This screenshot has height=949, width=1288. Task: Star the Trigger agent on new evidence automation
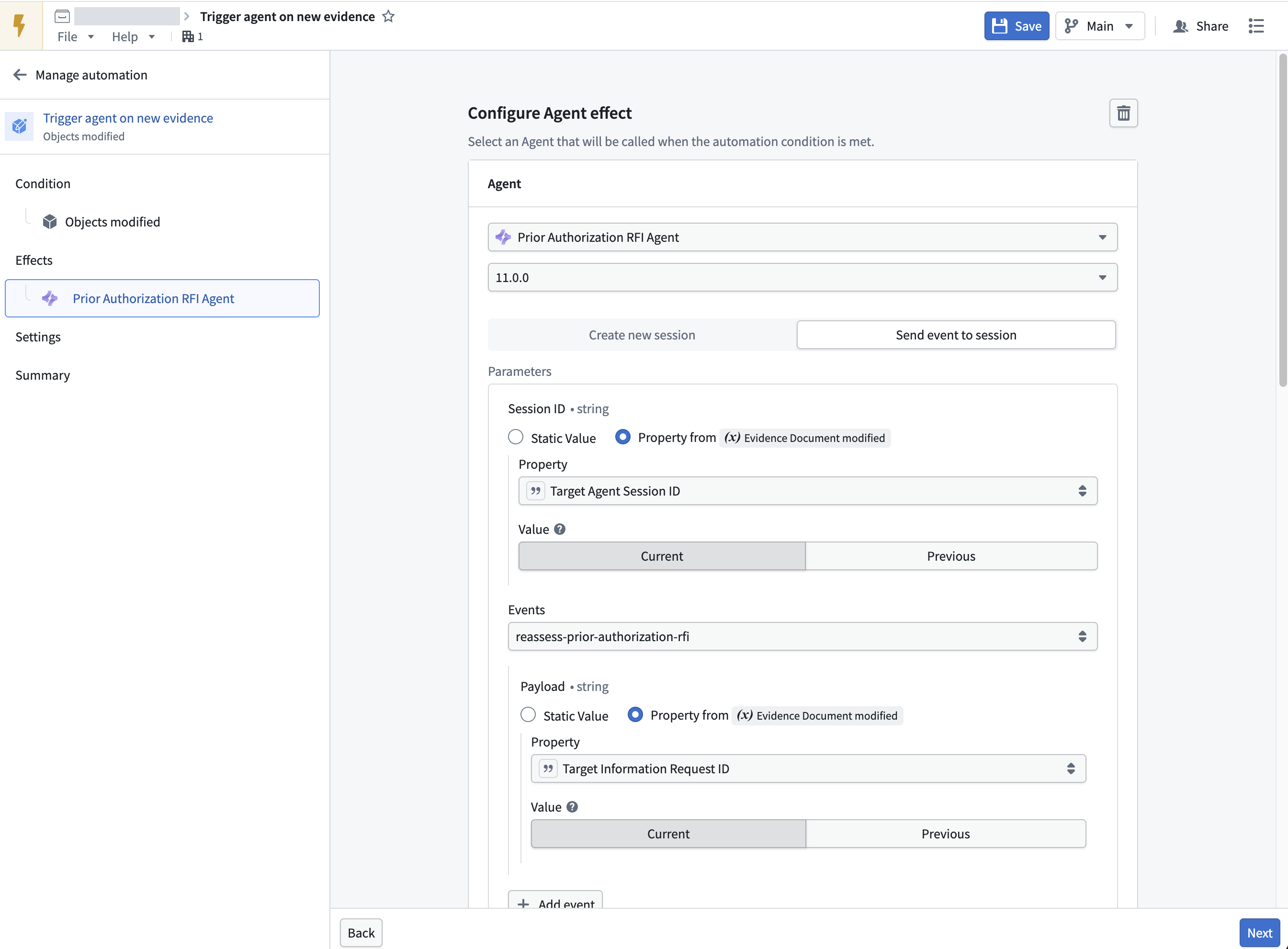388,17
